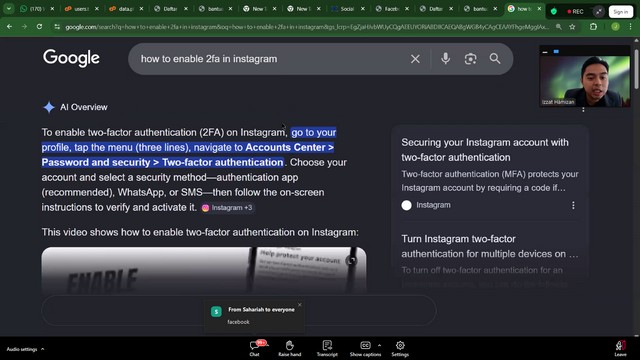640x360 pixels.
Task: Click the AI Overview sparkle icon
Action: 49,107
